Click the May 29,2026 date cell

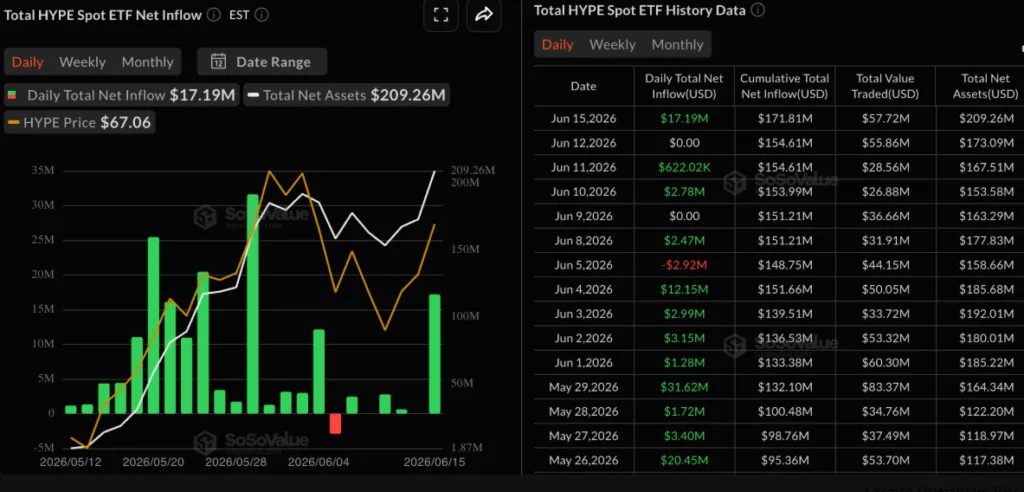click(584, 387)
